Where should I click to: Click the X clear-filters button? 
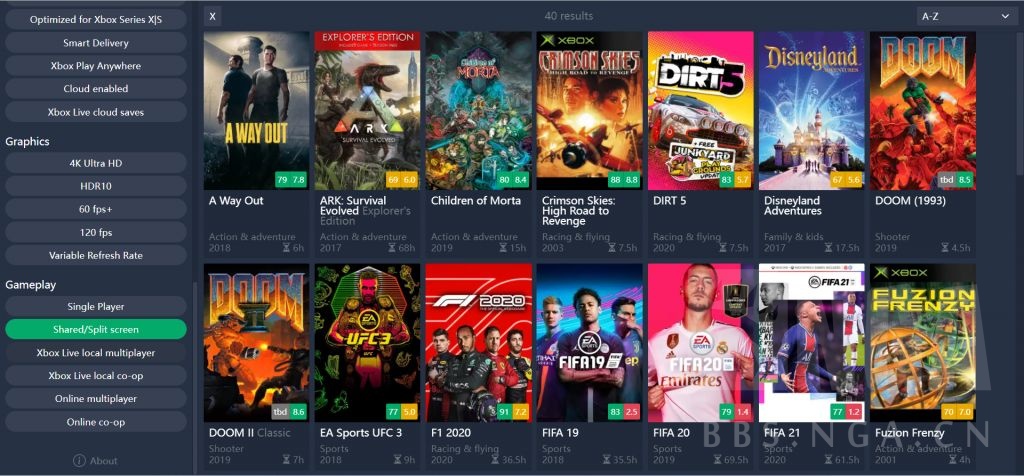[x=212, y=16]
